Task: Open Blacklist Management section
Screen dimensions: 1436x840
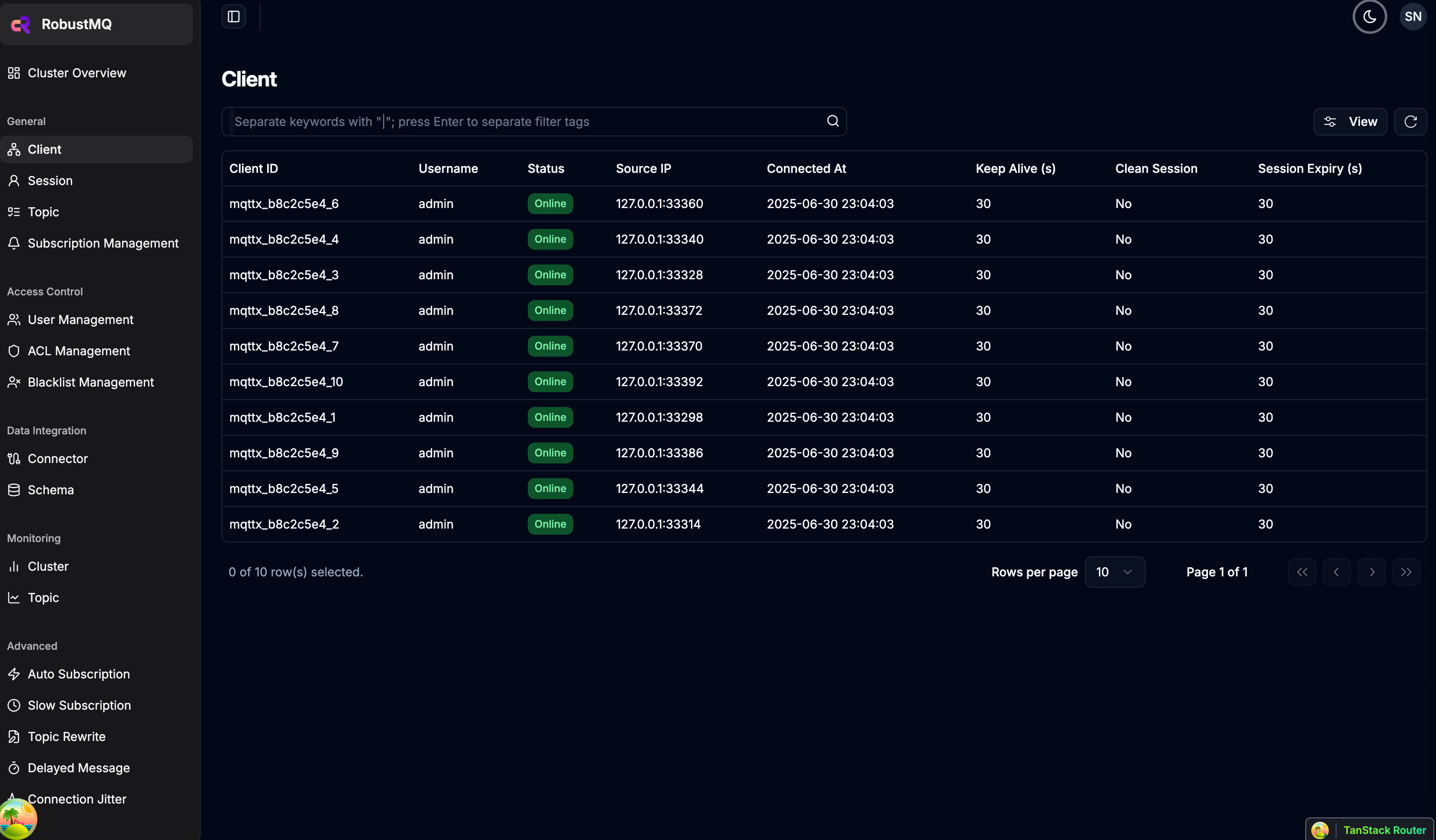Action: pyautogui.click(x=91, y=382)
